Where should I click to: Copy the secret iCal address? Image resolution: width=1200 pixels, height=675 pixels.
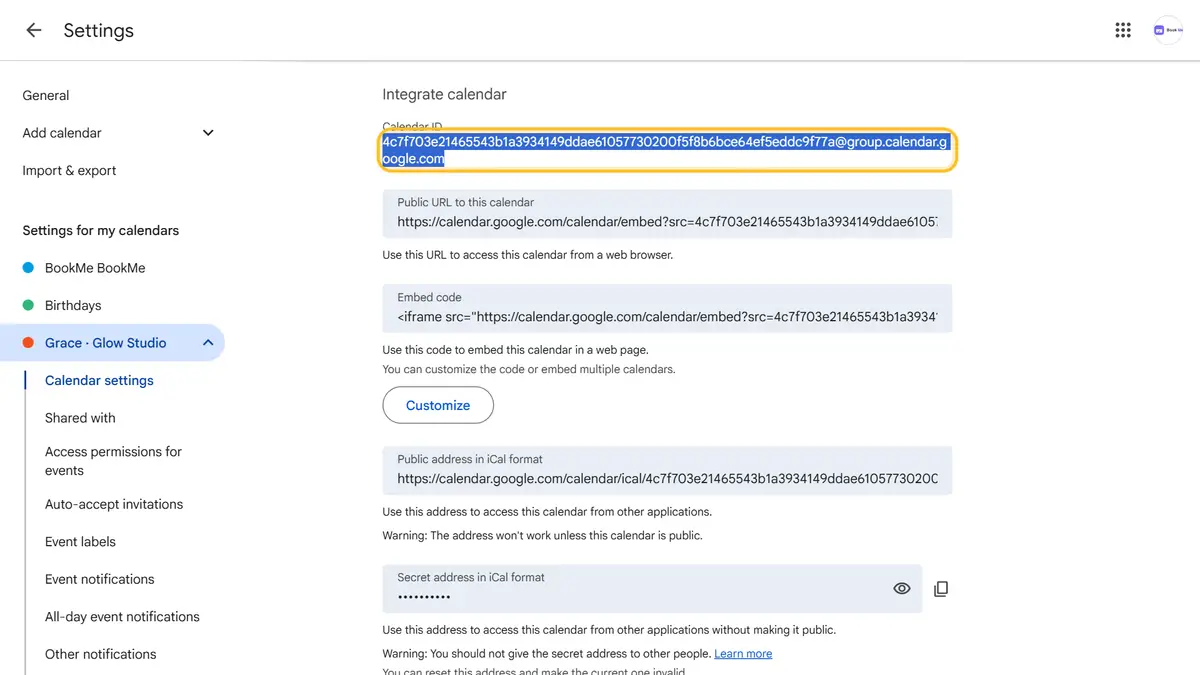point(941,589)
